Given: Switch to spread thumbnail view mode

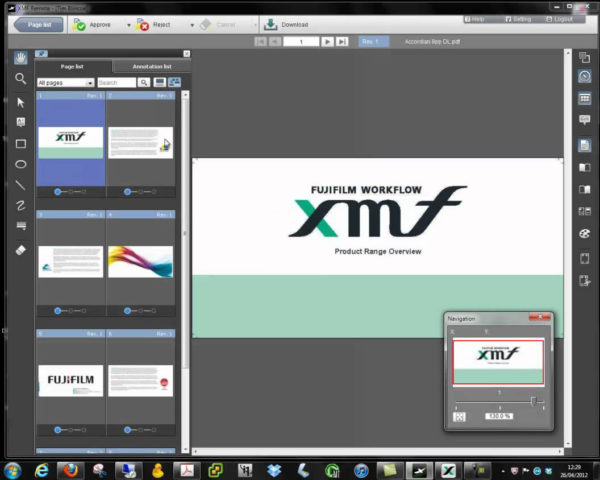Looking at the screenshot, I should pos(174,82).
